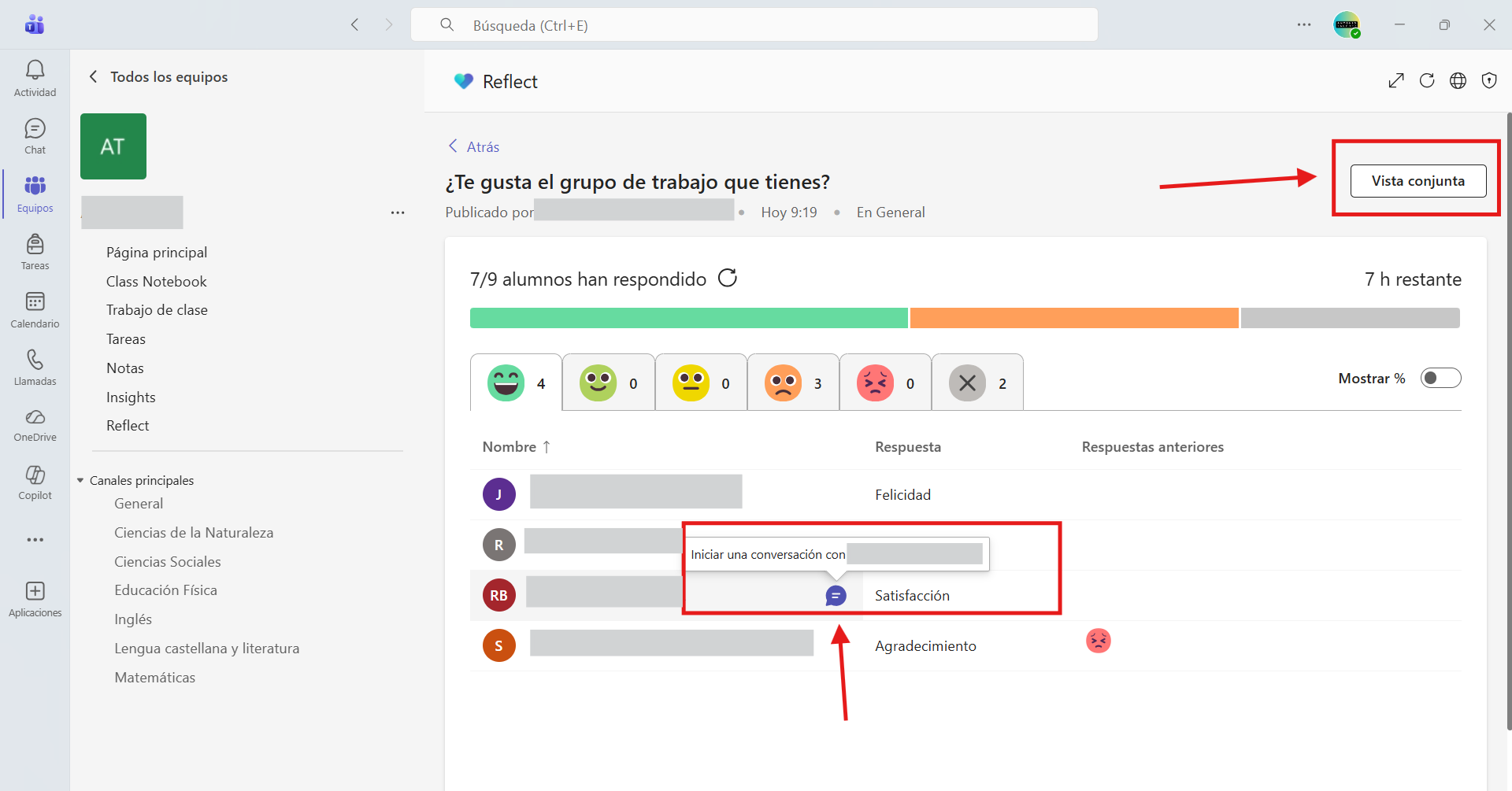Open Reflect in browser via globe icon
Viewport: 1512px width, 791px height.
click(1458, 80)
